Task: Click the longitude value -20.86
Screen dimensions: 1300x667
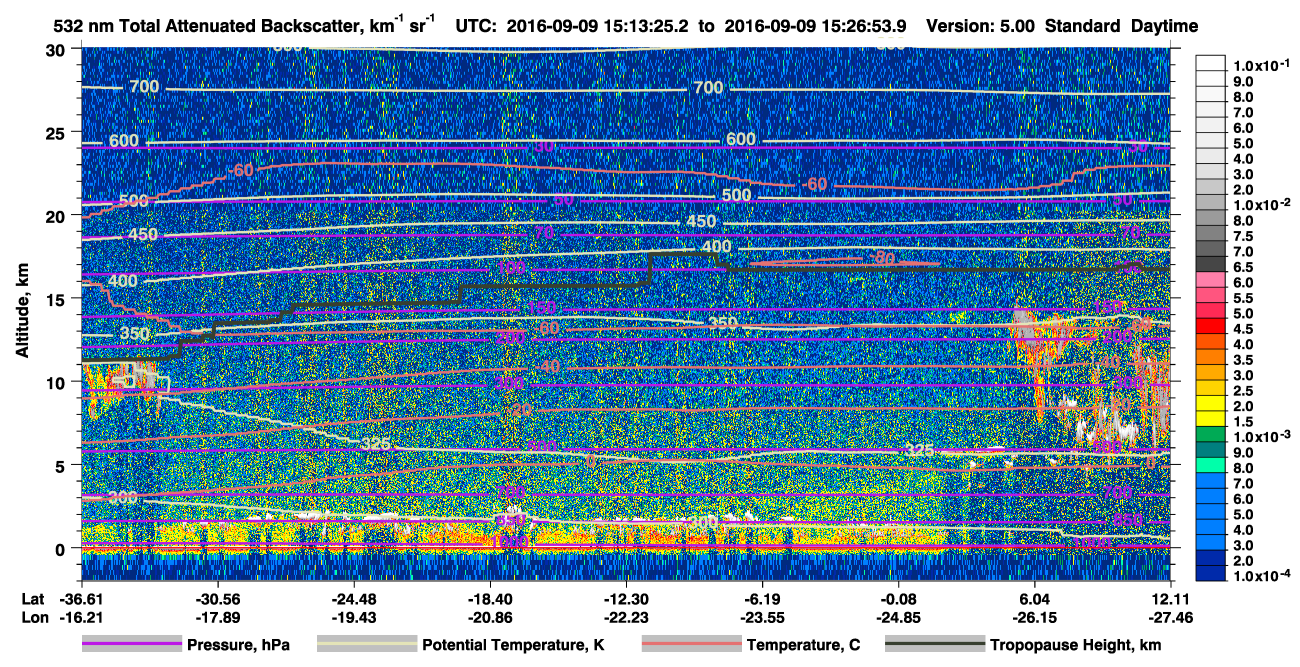Action: coord(490,618)
